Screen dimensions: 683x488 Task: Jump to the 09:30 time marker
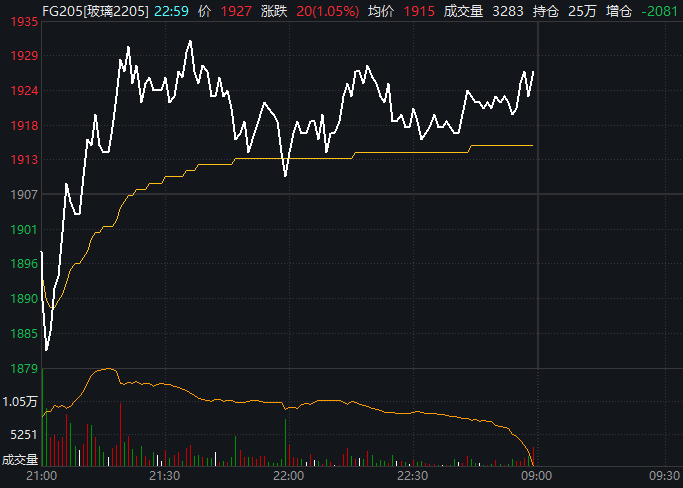663,477
